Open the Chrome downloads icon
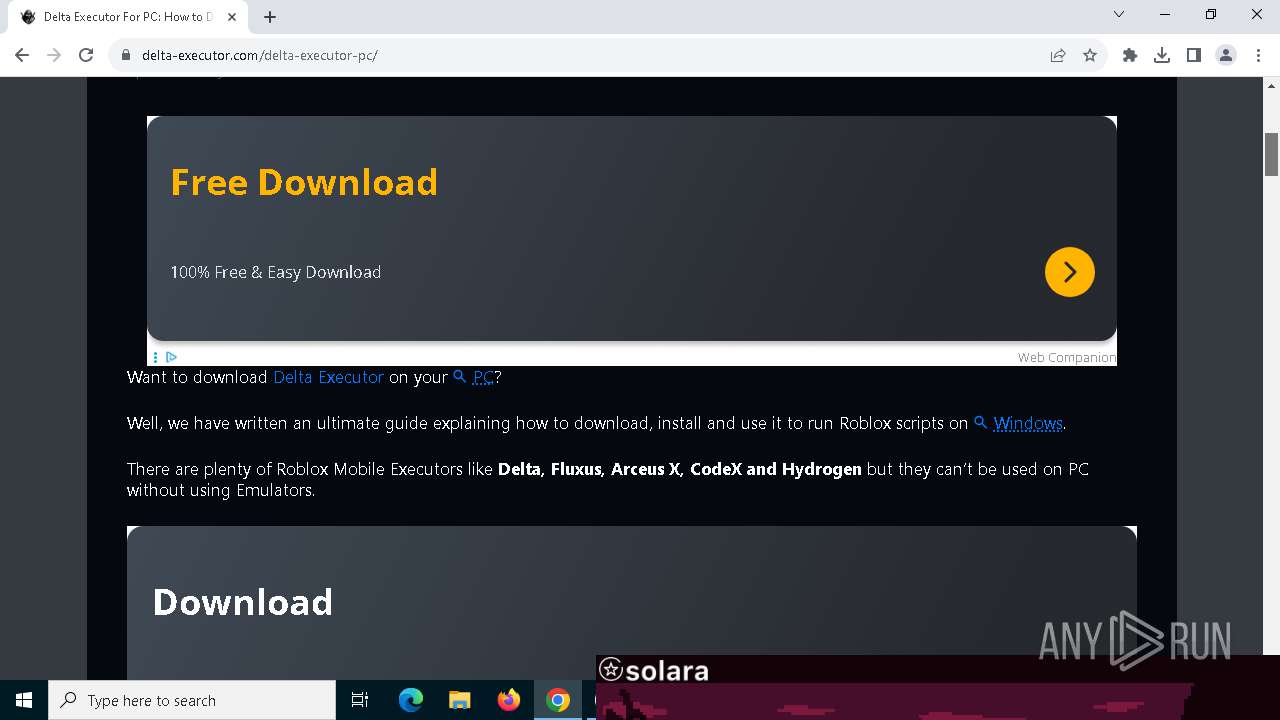The image size is (1280, 720). click(1162, 55)
